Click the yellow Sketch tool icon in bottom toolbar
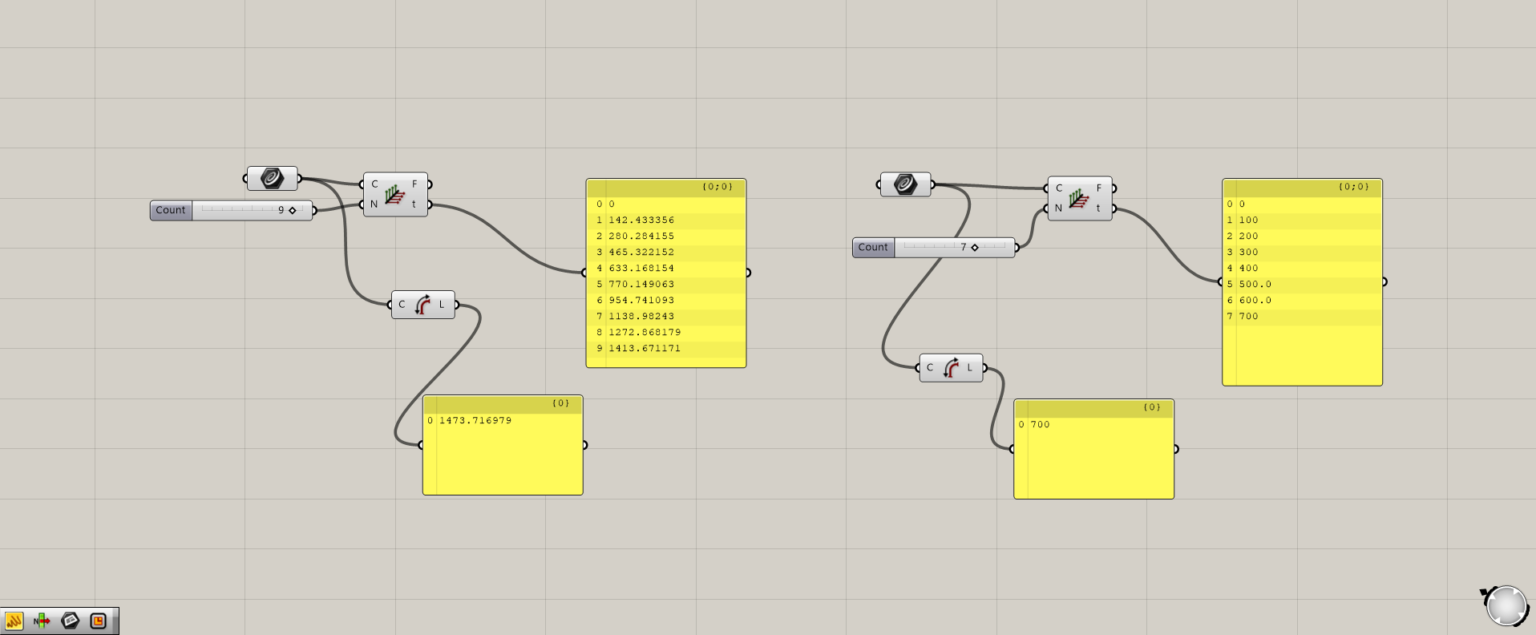 pos(13,621)
